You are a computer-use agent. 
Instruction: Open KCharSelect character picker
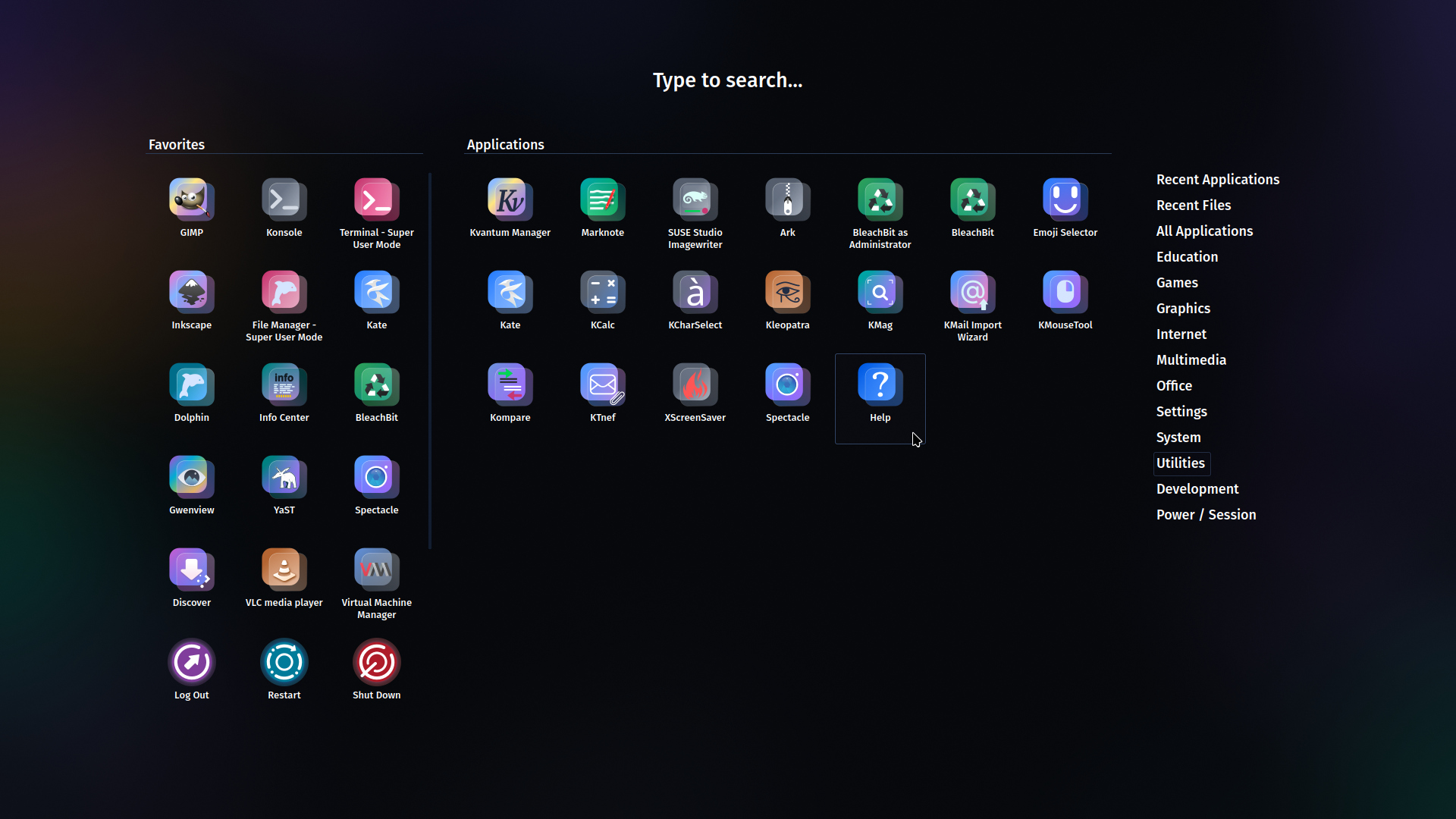click(x=695, y=301)
